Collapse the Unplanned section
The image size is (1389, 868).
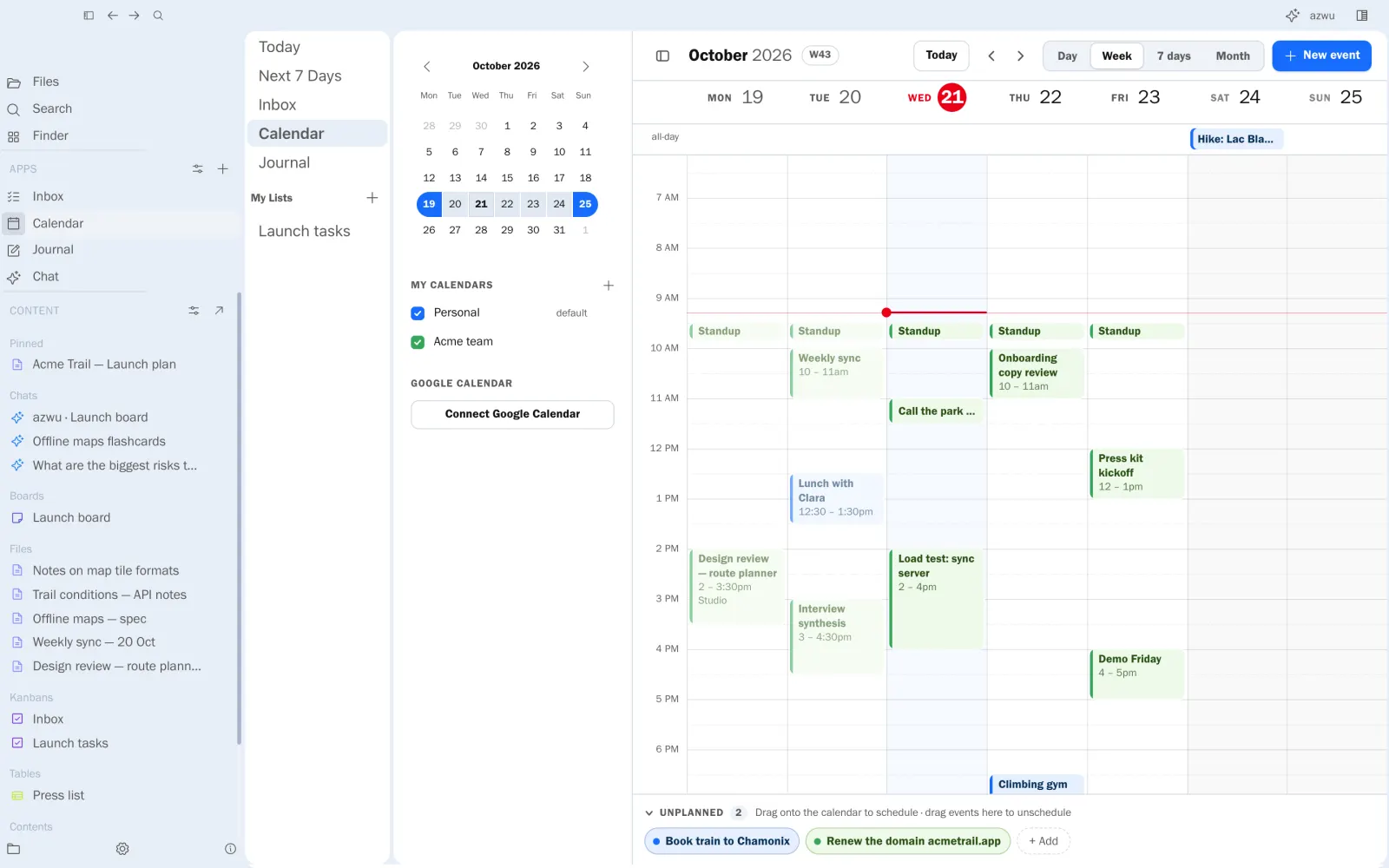coord(649,813)
